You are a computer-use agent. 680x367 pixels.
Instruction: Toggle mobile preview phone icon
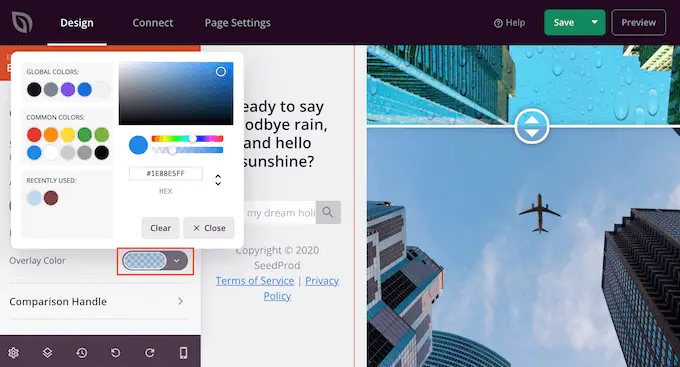pyautogui.click(x=183, y=353)
